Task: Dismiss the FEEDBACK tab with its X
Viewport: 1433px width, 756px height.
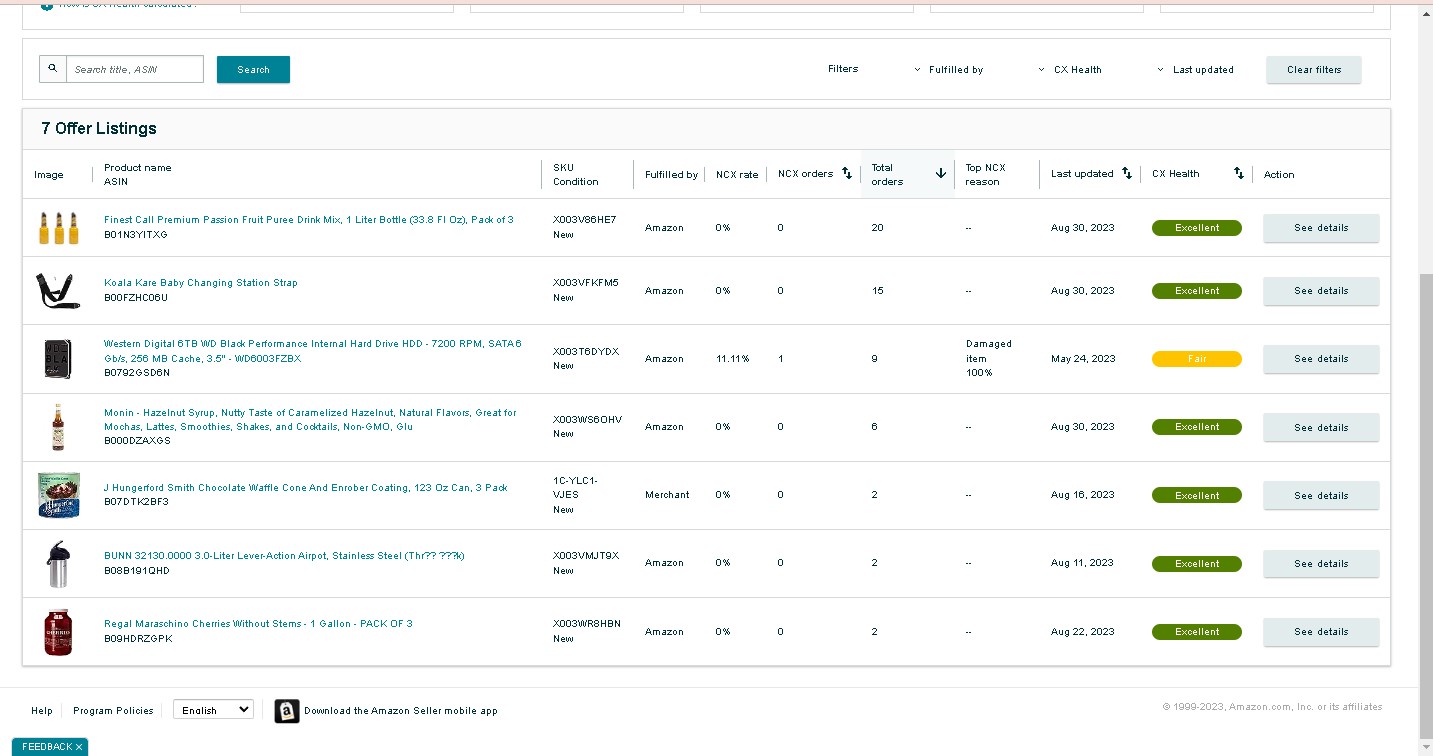Action: coord(79,747)
